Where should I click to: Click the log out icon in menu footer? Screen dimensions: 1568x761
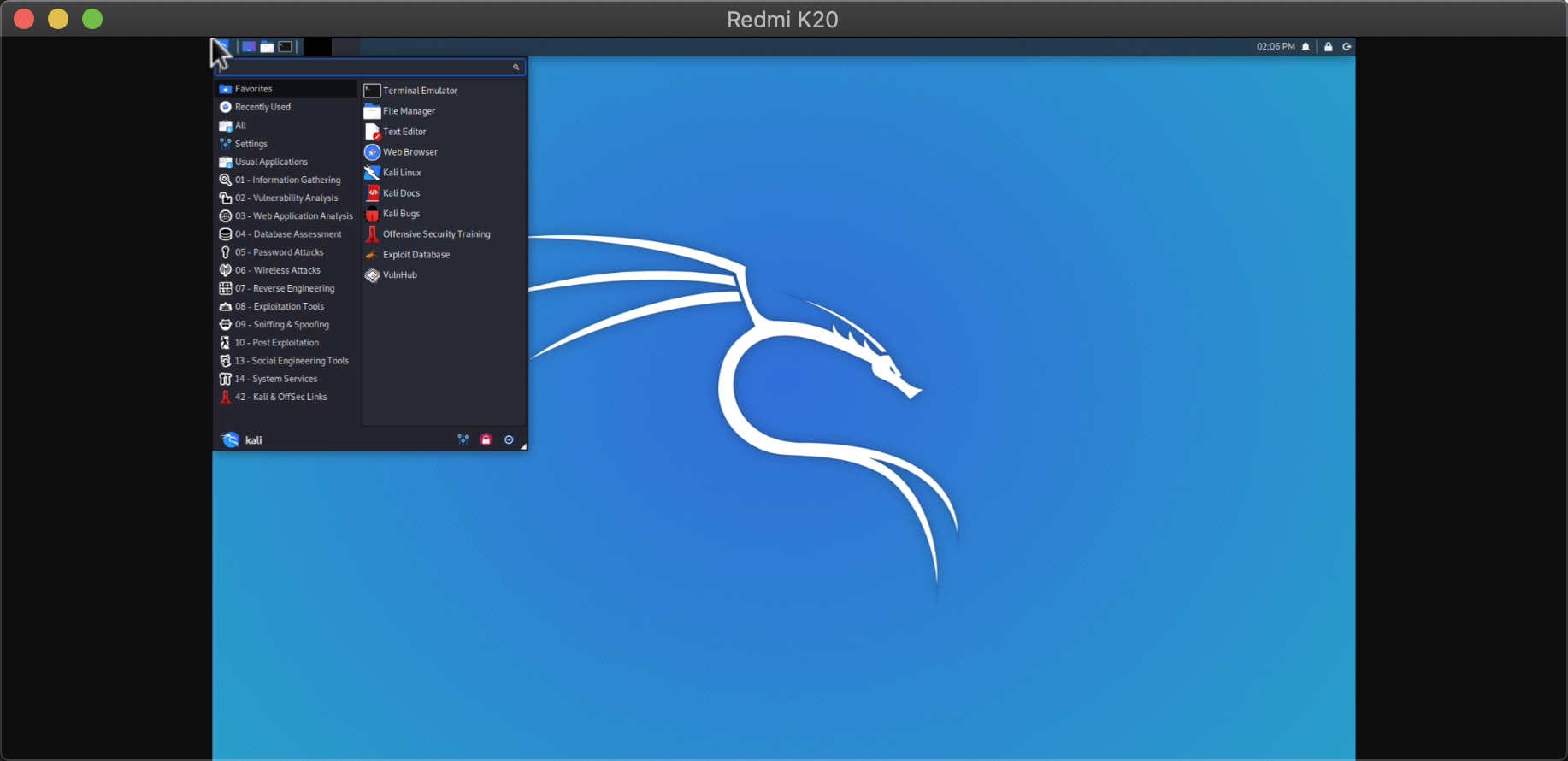pos(509,439)
